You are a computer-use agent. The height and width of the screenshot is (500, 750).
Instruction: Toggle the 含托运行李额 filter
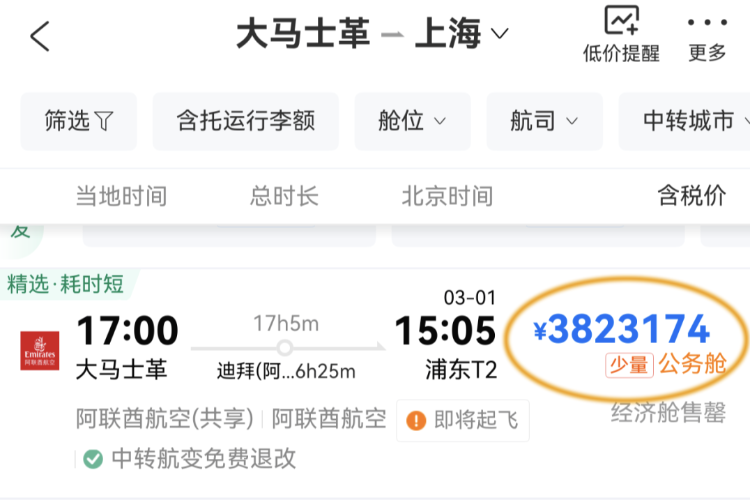(x=246, y=121)
